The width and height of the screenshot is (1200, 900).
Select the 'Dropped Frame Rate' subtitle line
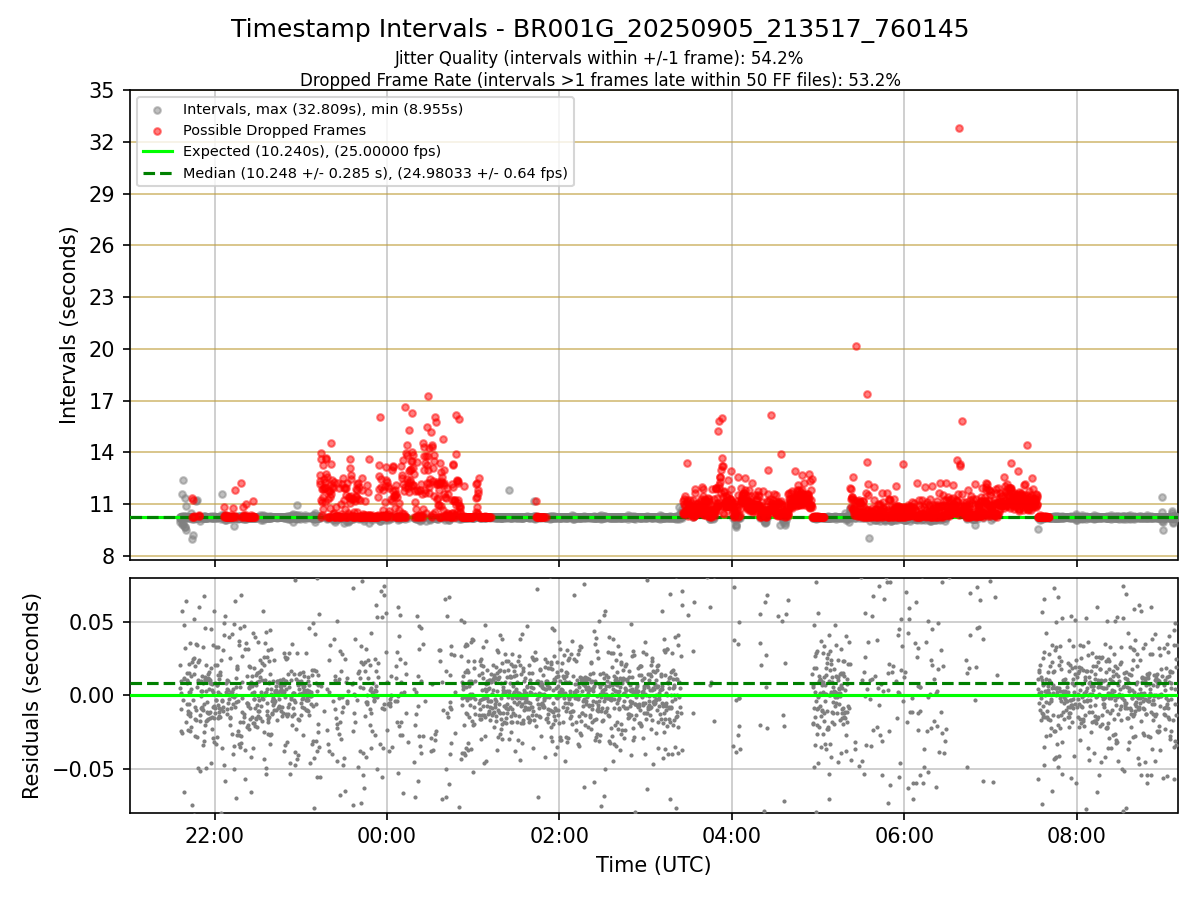[600, 80]
